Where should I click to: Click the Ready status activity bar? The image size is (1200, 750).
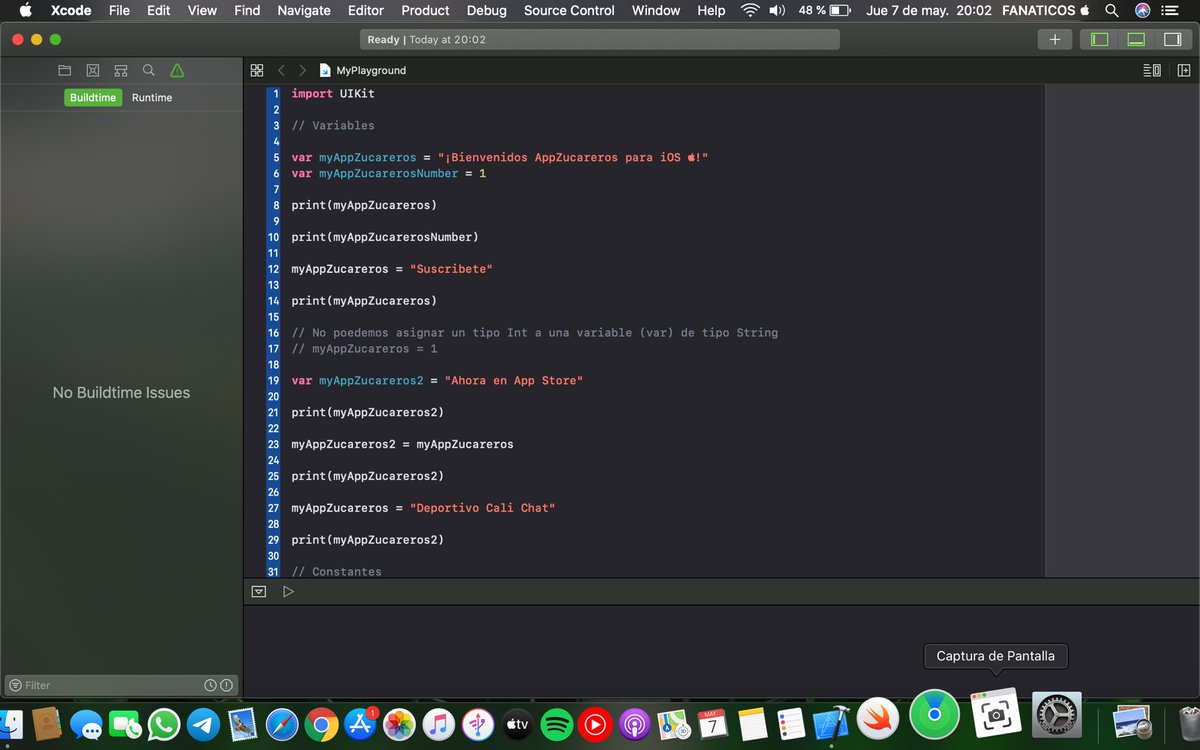[599, 39]
